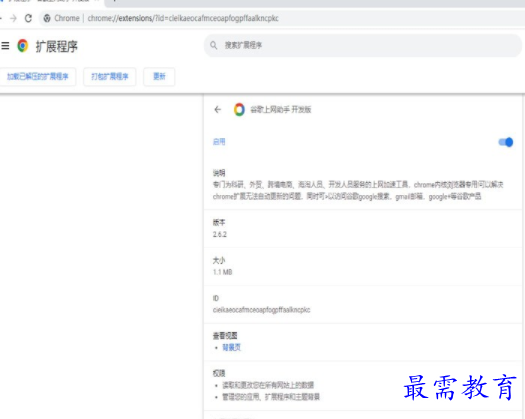Disable the extension with the 启用 toggle
The width and height of the screenshot is (525, 419).
click(506, 142)
